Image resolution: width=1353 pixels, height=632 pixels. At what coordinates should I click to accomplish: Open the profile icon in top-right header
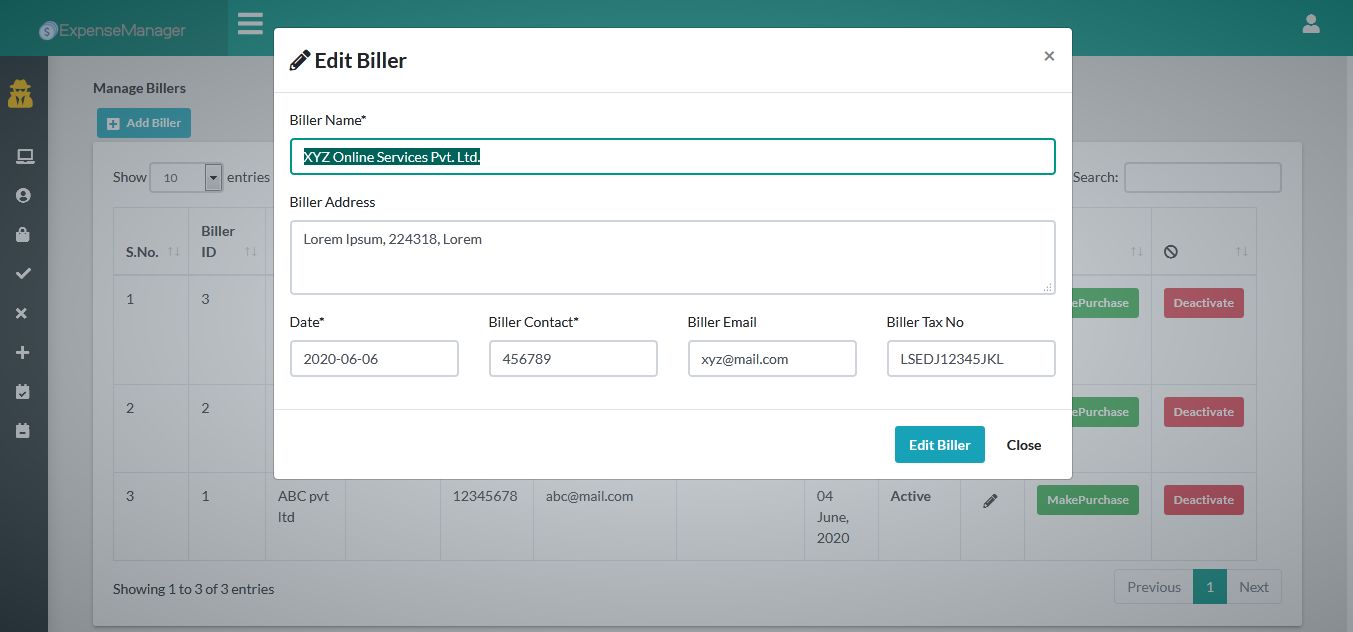click(1311, 23)
